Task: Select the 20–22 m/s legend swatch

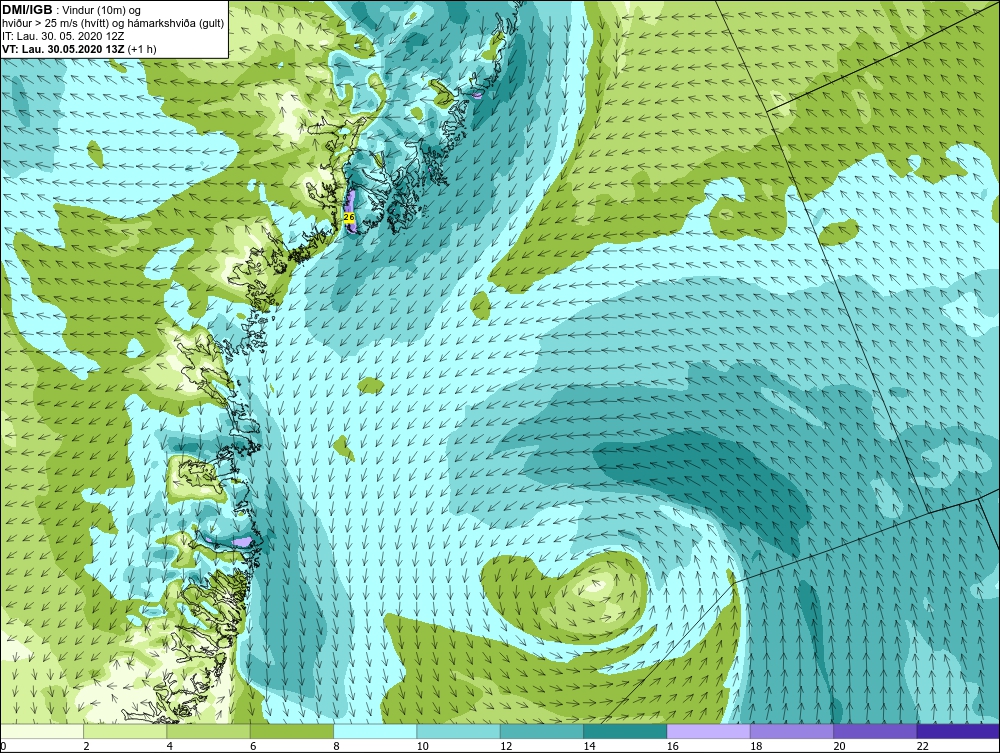Action: pos(875,731)
